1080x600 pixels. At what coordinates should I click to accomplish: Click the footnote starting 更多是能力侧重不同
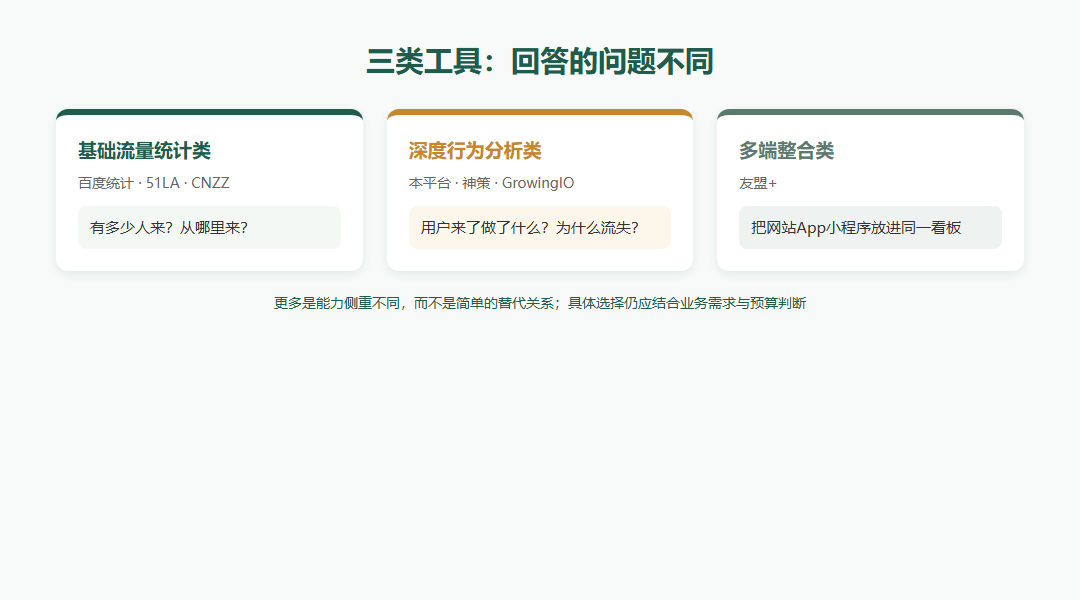point(540,303)
